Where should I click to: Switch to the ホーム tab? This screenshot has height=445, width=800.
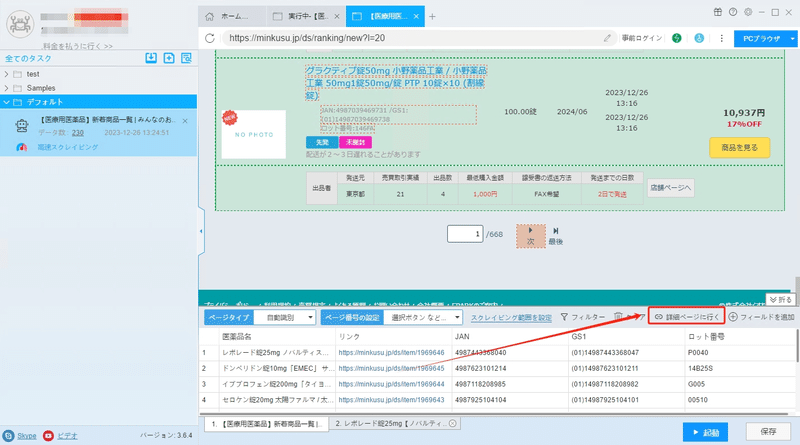tap(232, 16)
